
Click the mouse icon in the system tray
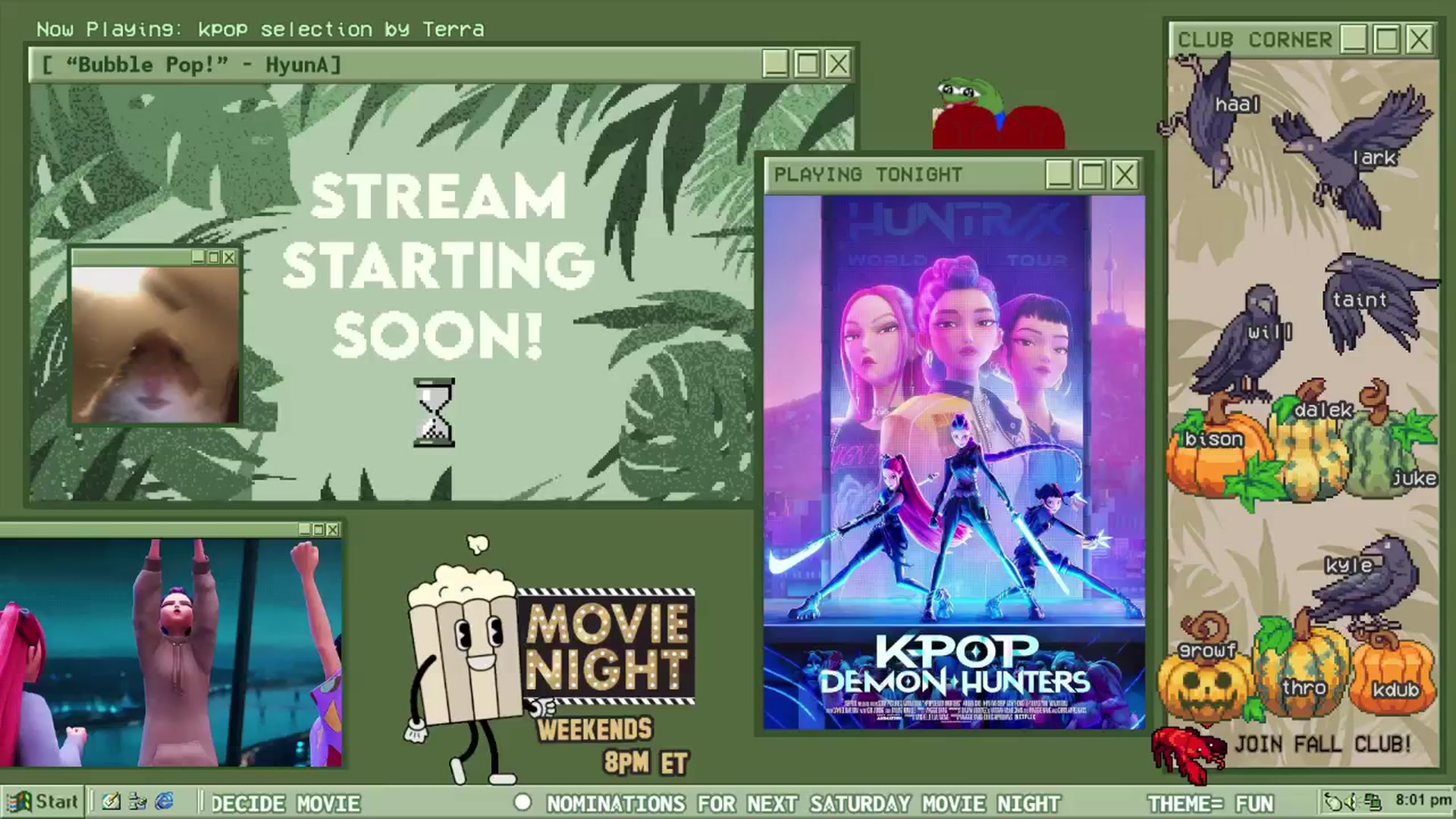click(x=1333, y=801)
